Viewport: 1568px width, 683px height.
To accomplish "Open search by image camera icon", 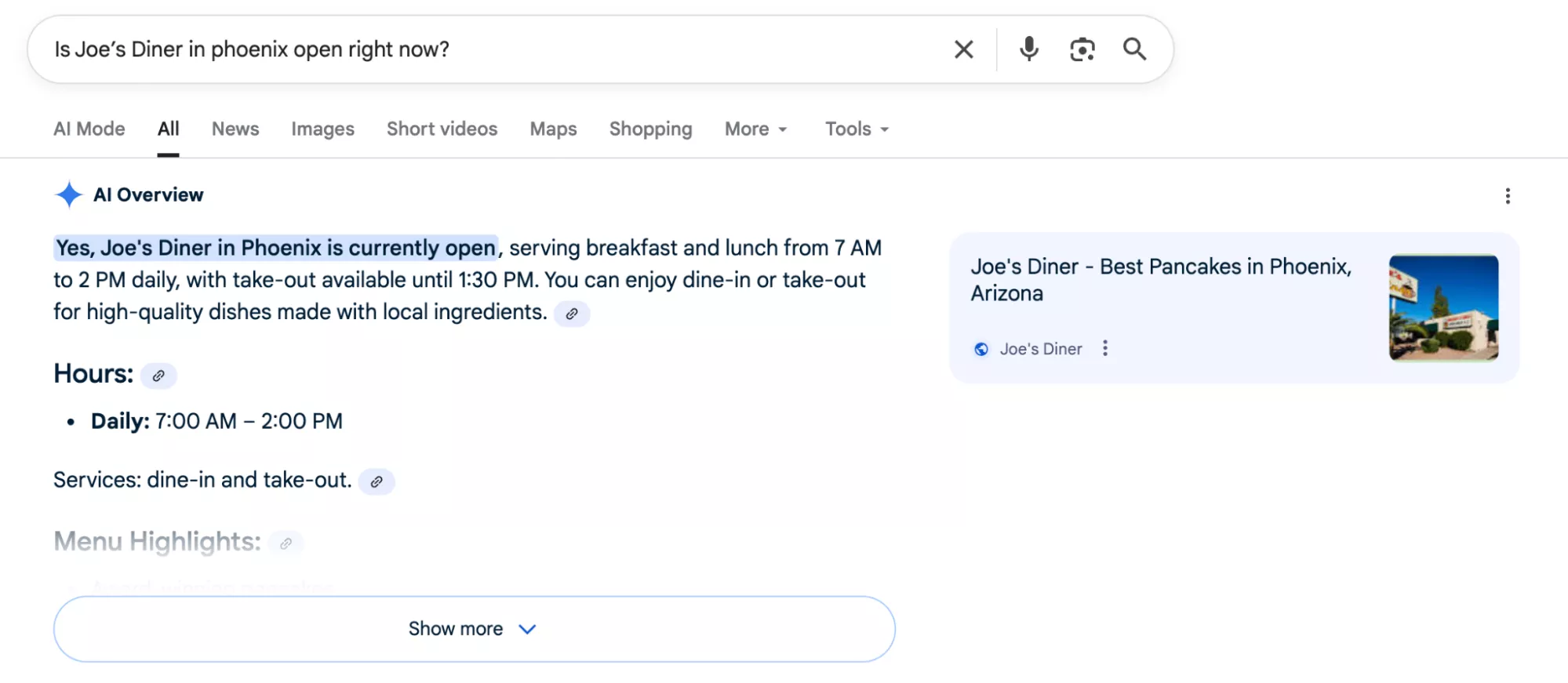I will [1082, 49].
